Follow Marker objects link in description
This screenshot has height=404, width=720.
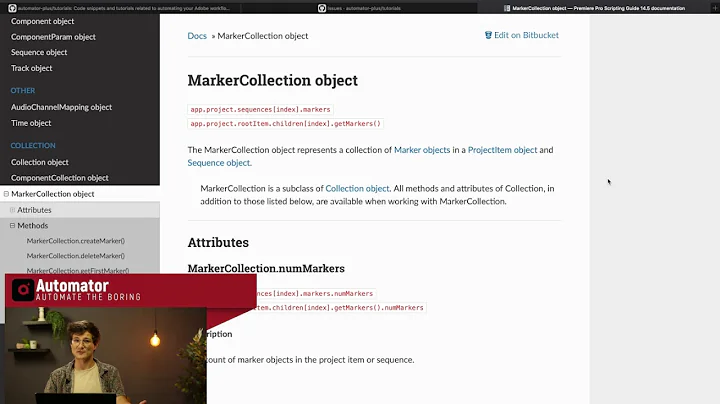(422, 150)
